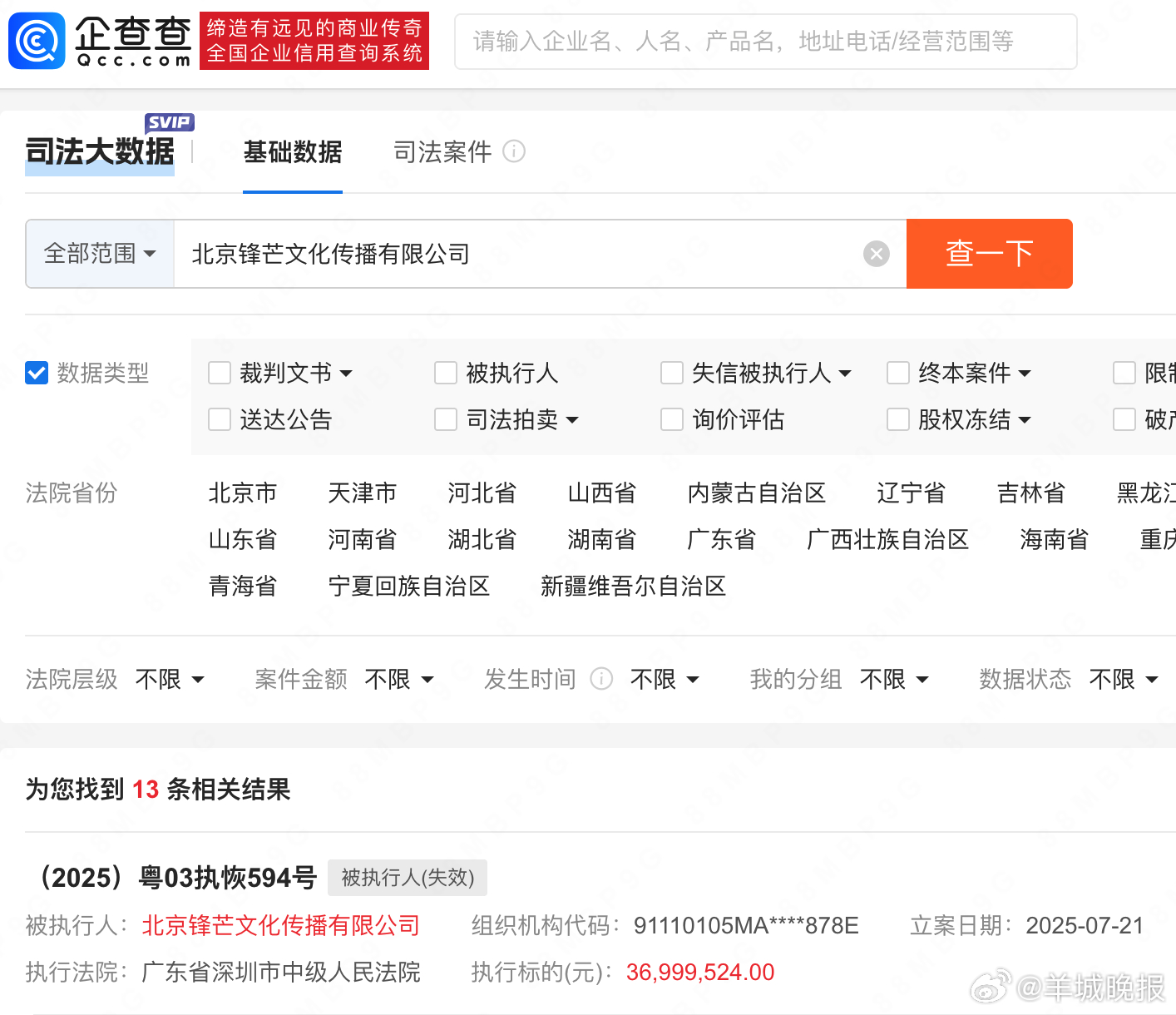Filter by 广西壮族自治区 court province

(888, 540)
